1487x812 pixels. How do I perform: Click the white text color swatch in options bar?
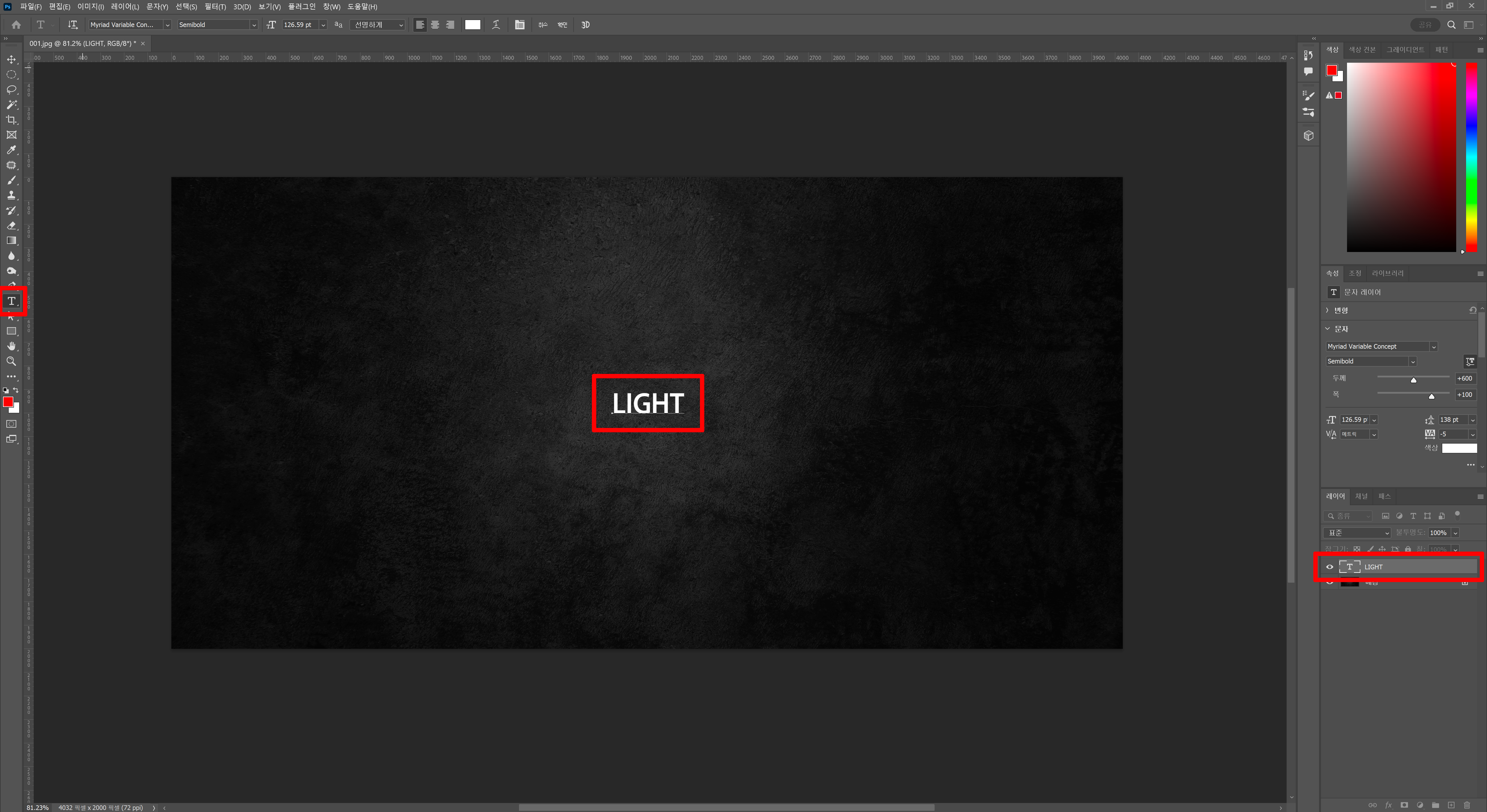[472, 25]
